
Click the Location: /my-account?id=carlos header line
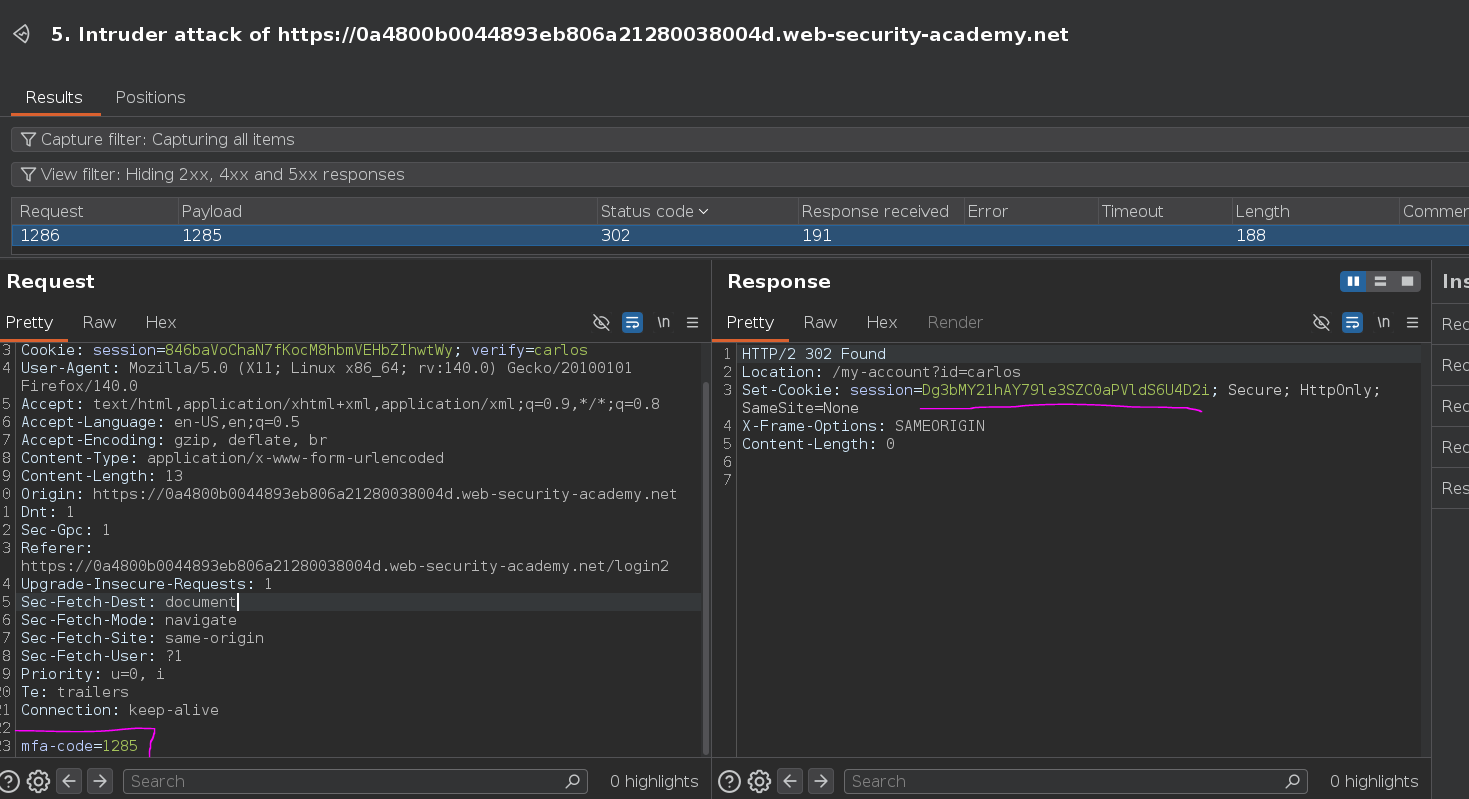pyautogui.click(x=881, y=372)
